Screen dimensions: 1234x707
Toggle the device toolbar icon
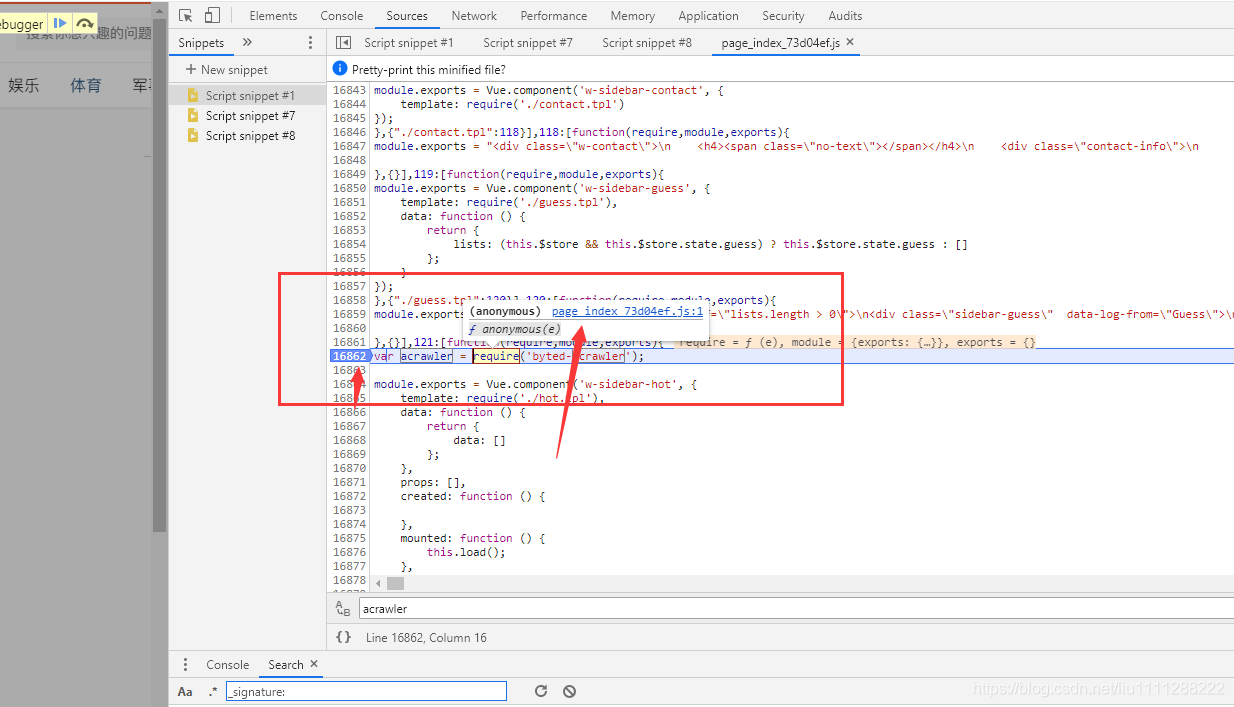tap(212, 16)
